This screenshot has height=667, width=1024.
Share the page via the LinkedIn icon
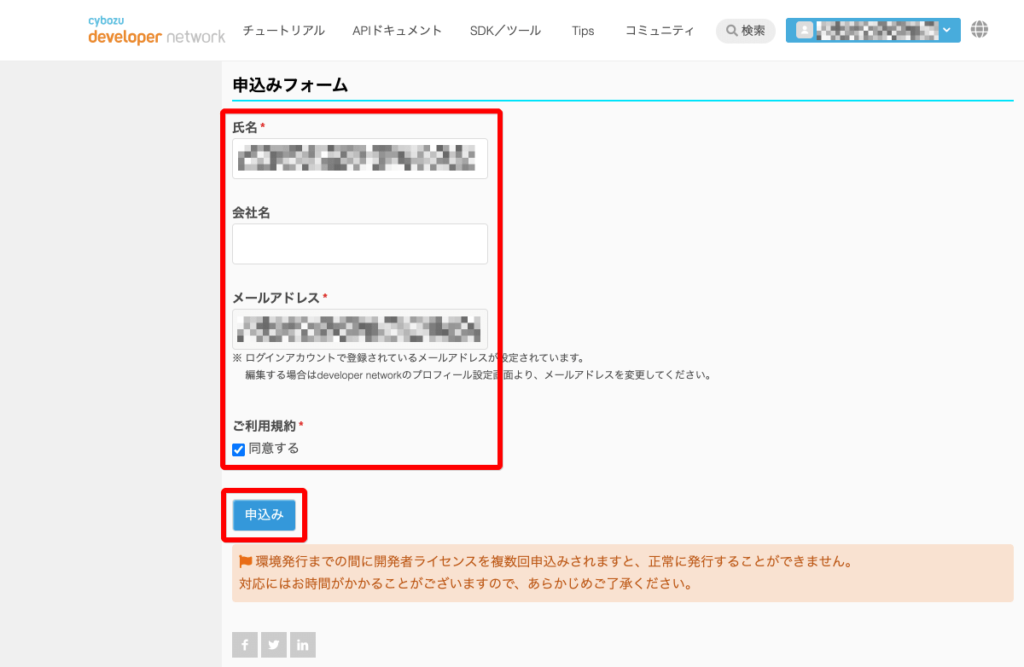302,645
